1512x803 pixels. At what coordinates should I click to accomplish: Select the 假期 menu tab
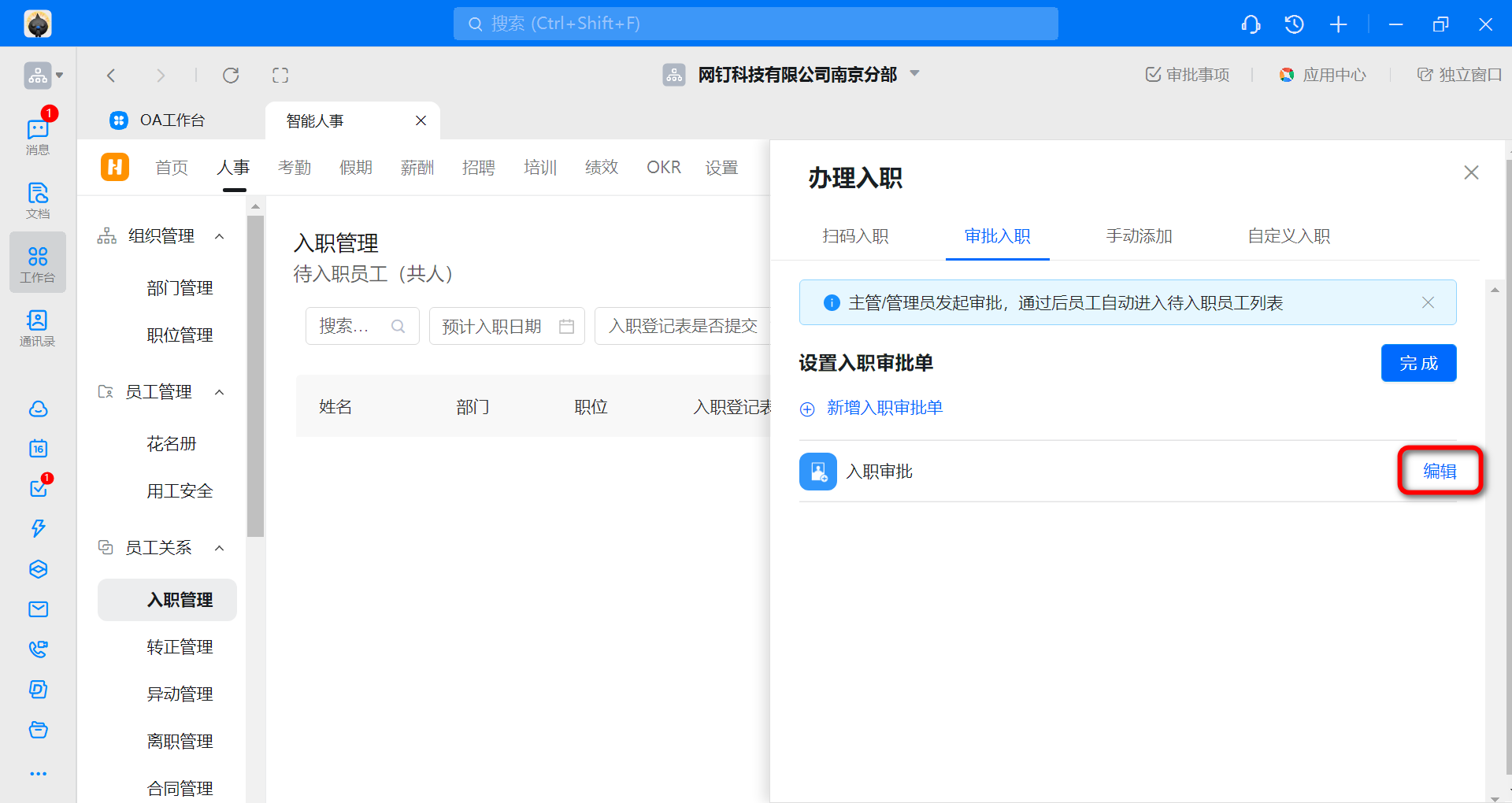[x=356, y=168]
